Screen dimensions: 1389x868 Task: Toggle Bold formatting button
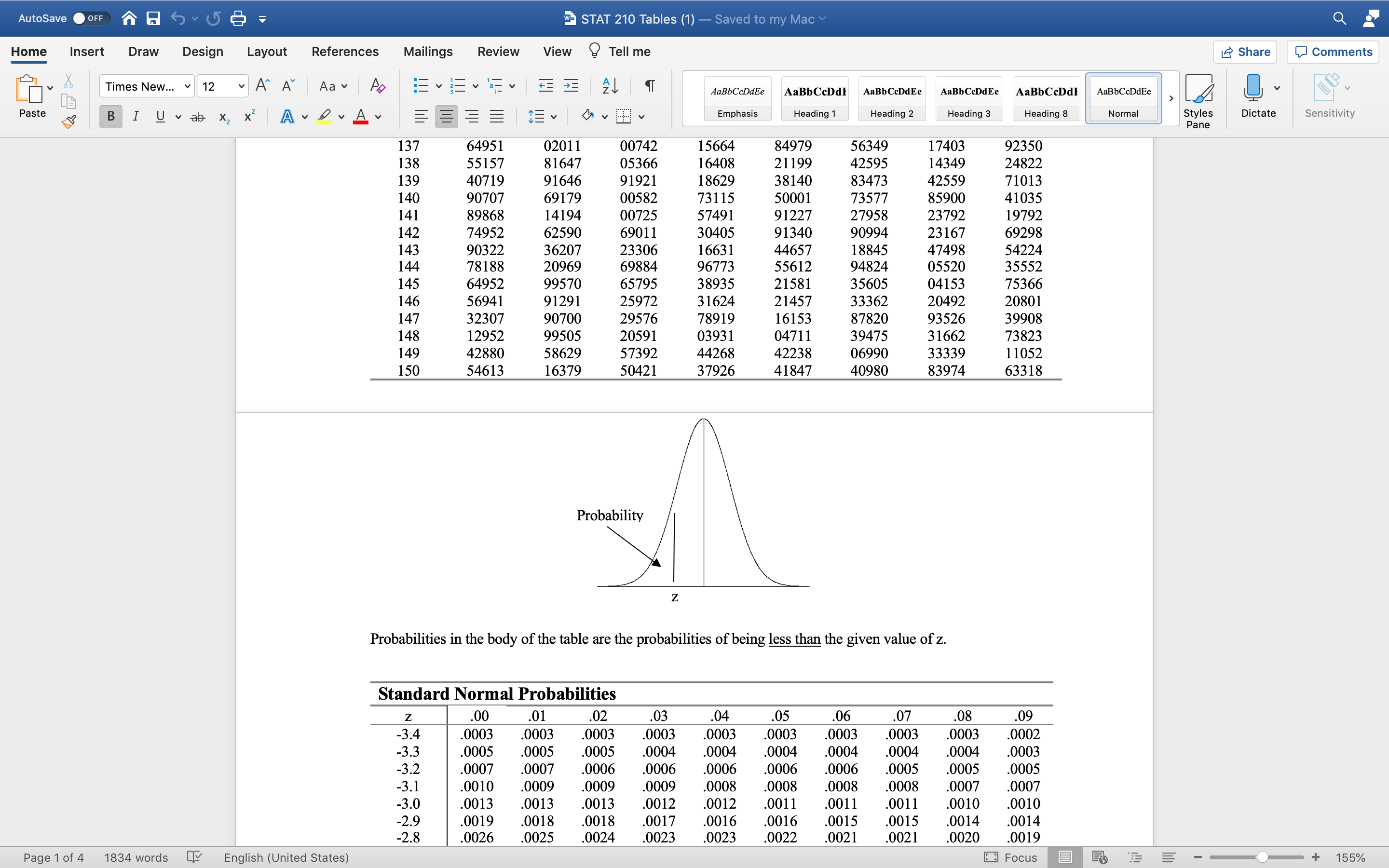click(x=111, y=117)
